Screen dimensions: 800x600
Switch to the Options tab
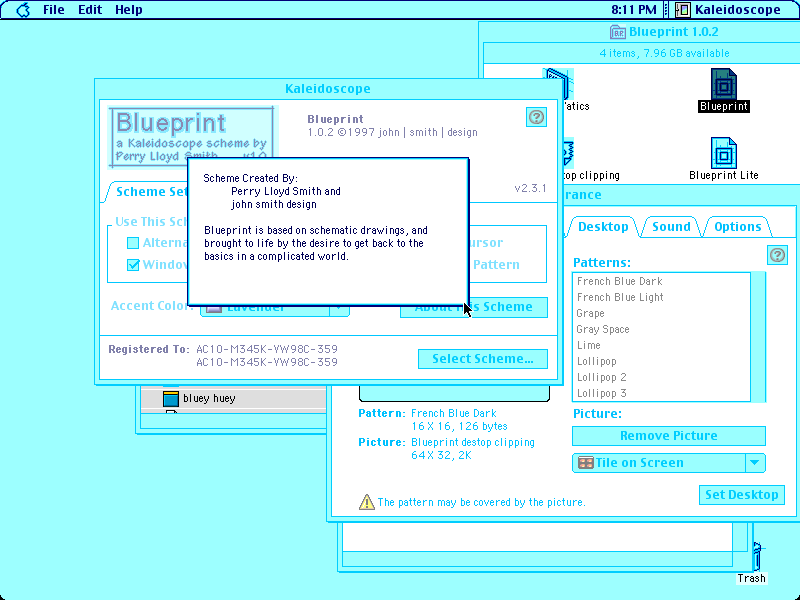737,227
